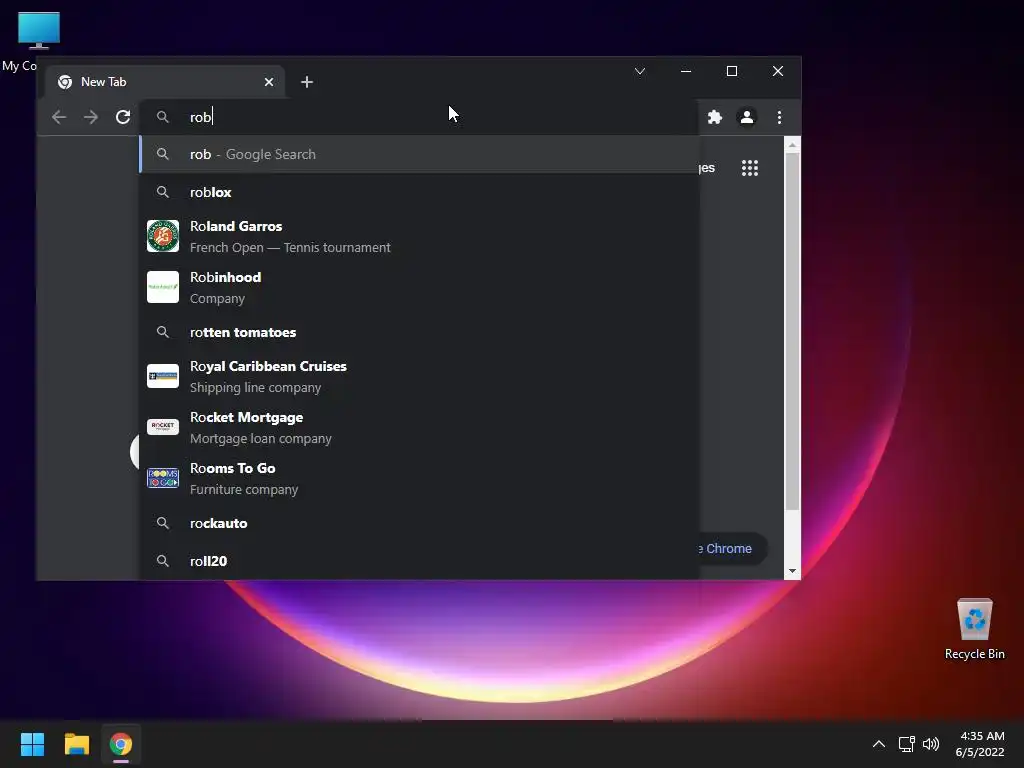Viewport: 1024px width, 768px height.
Task: Open the tab search chevron
Action: coord(640,71)
